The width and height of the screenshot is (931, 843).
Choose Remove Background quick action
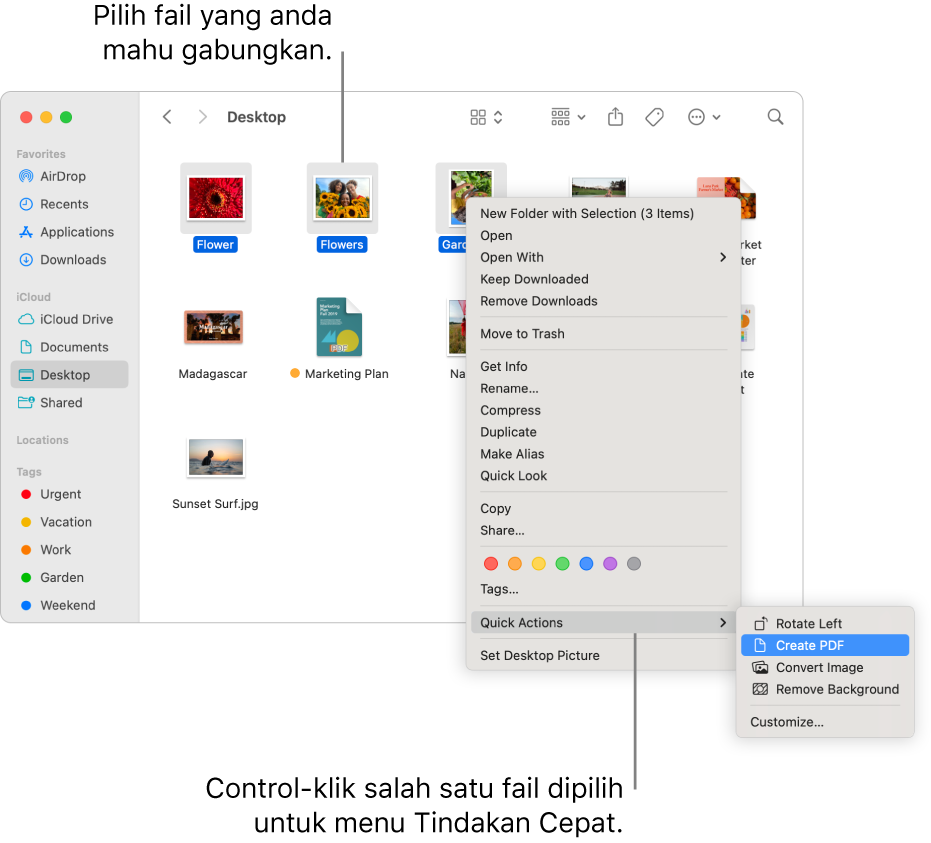pos(825,690)
